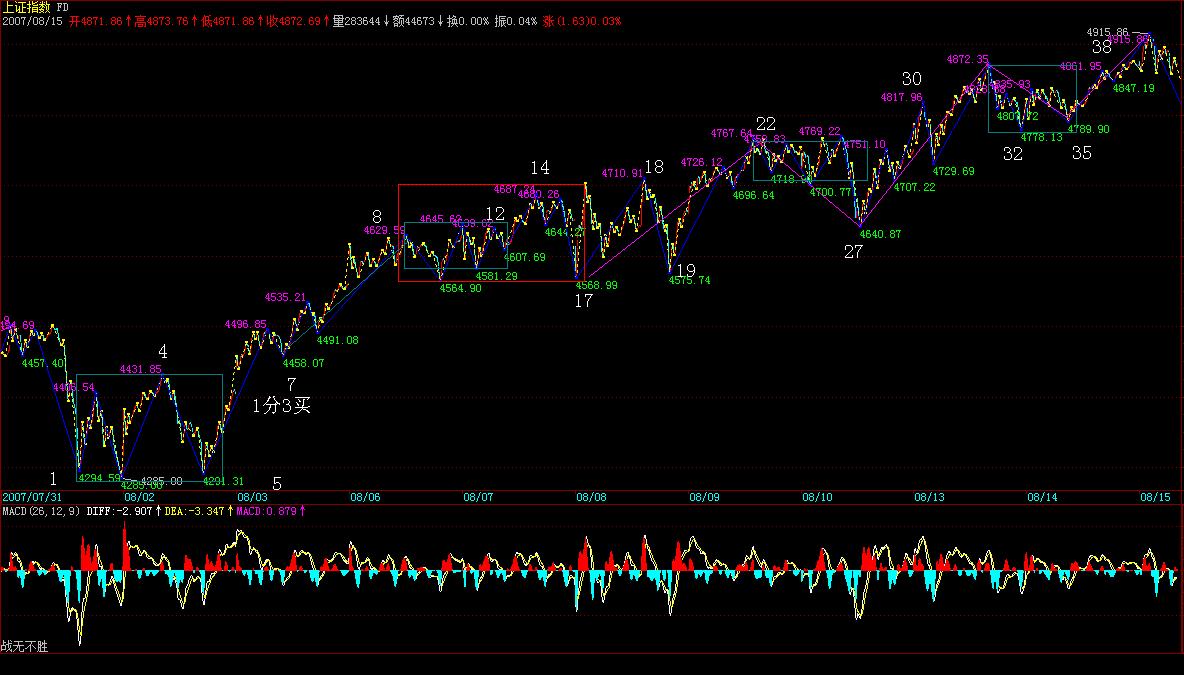The width and height of the screenshot is (1184, 675).
Task: Click the 上证指数 title in the header
Action: [27, 6]
